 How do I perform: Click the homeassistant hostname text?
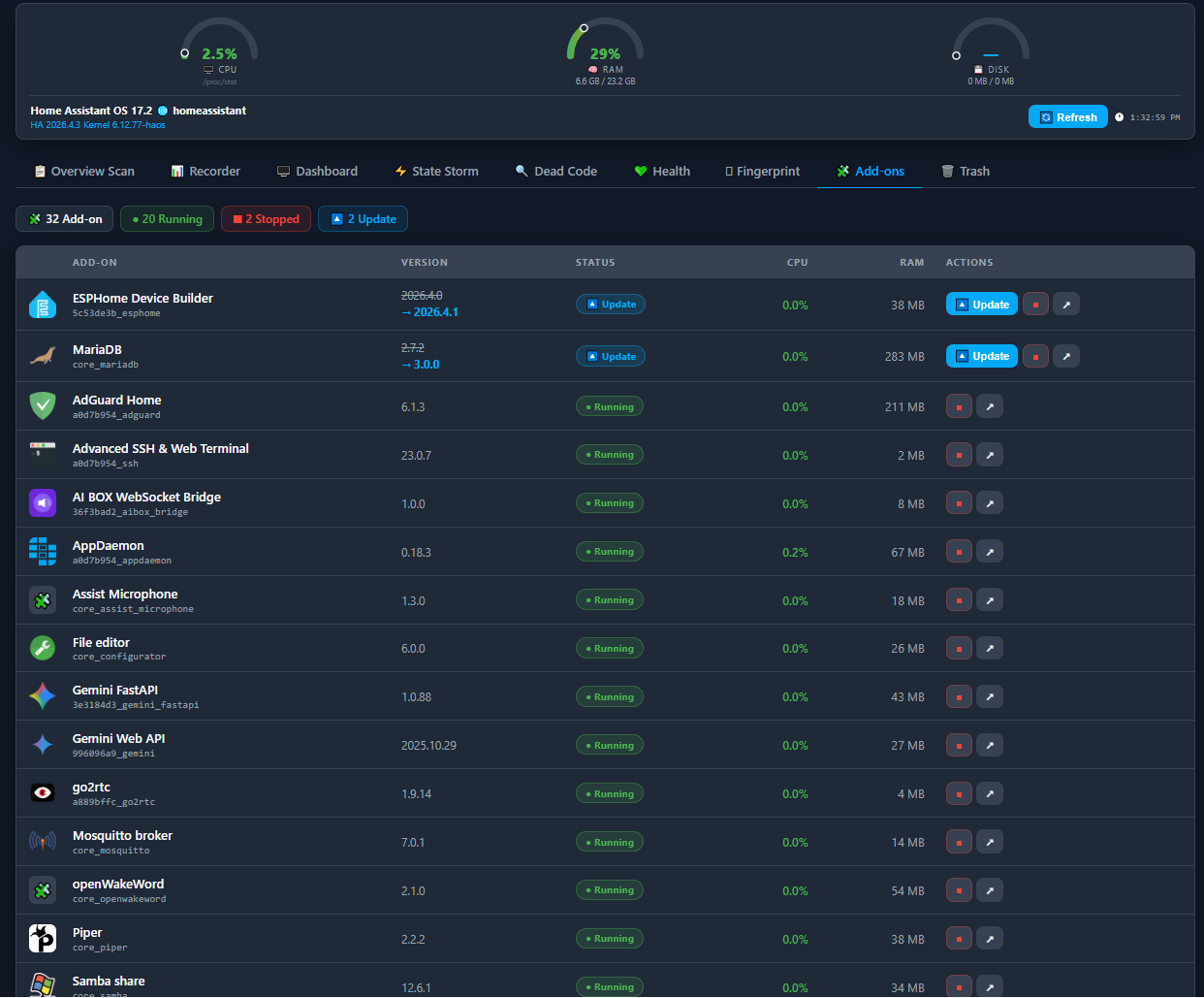click(209, 111)
